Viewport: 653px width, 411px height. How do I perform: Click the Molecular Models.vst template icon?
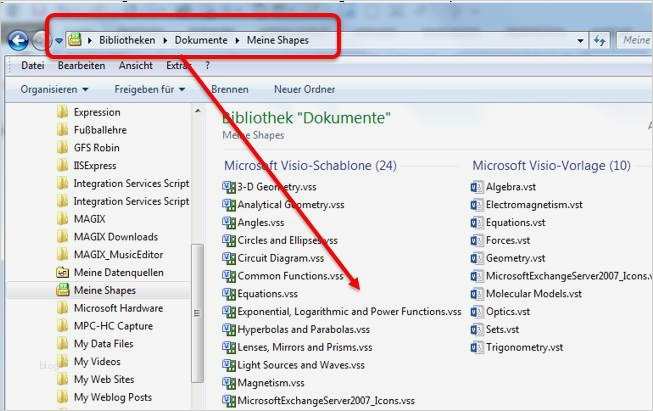[x=477, y=294]
